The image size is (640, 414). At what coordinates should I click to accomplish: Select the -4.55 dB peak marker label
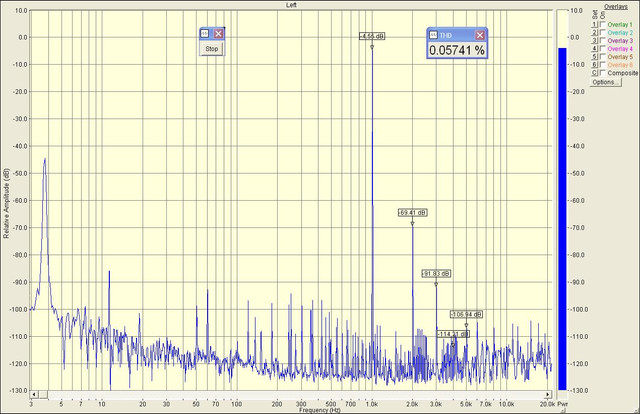(372, 36)
